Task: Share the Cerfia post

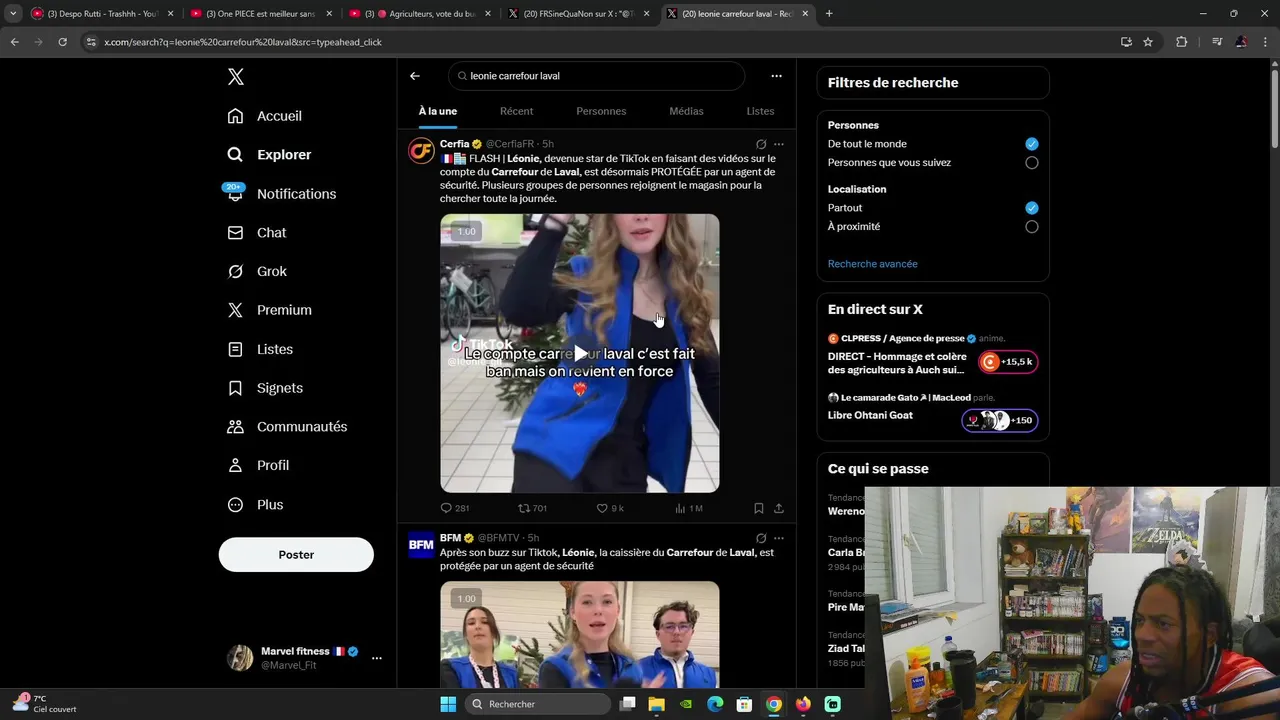Action: pos(779,508)
